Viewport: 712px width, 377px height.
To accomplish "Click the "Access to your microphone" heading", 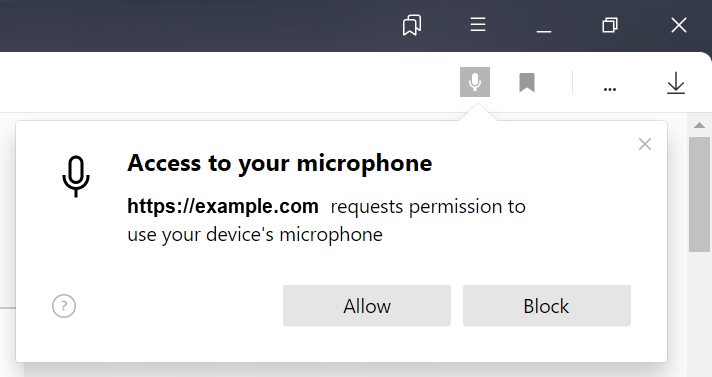I will pos(280,163).
